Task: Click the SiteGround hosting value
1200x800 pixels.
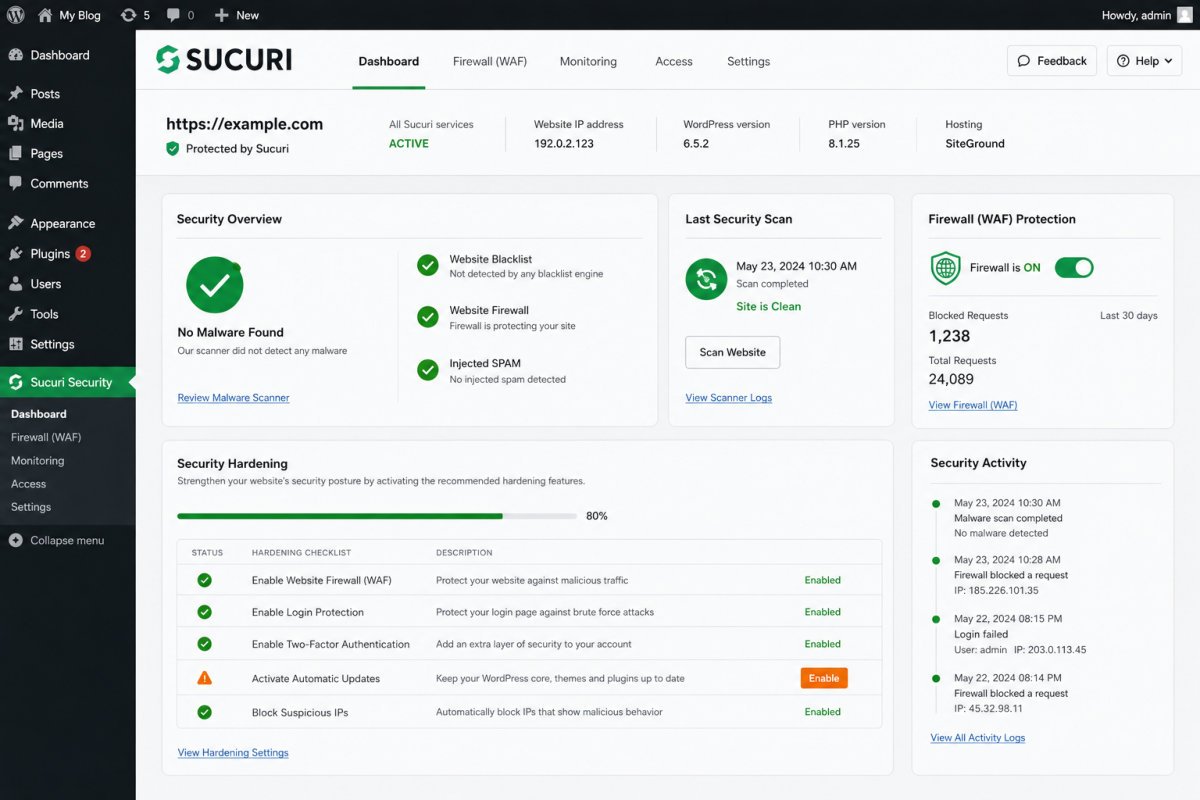Action: coord(975,144)
